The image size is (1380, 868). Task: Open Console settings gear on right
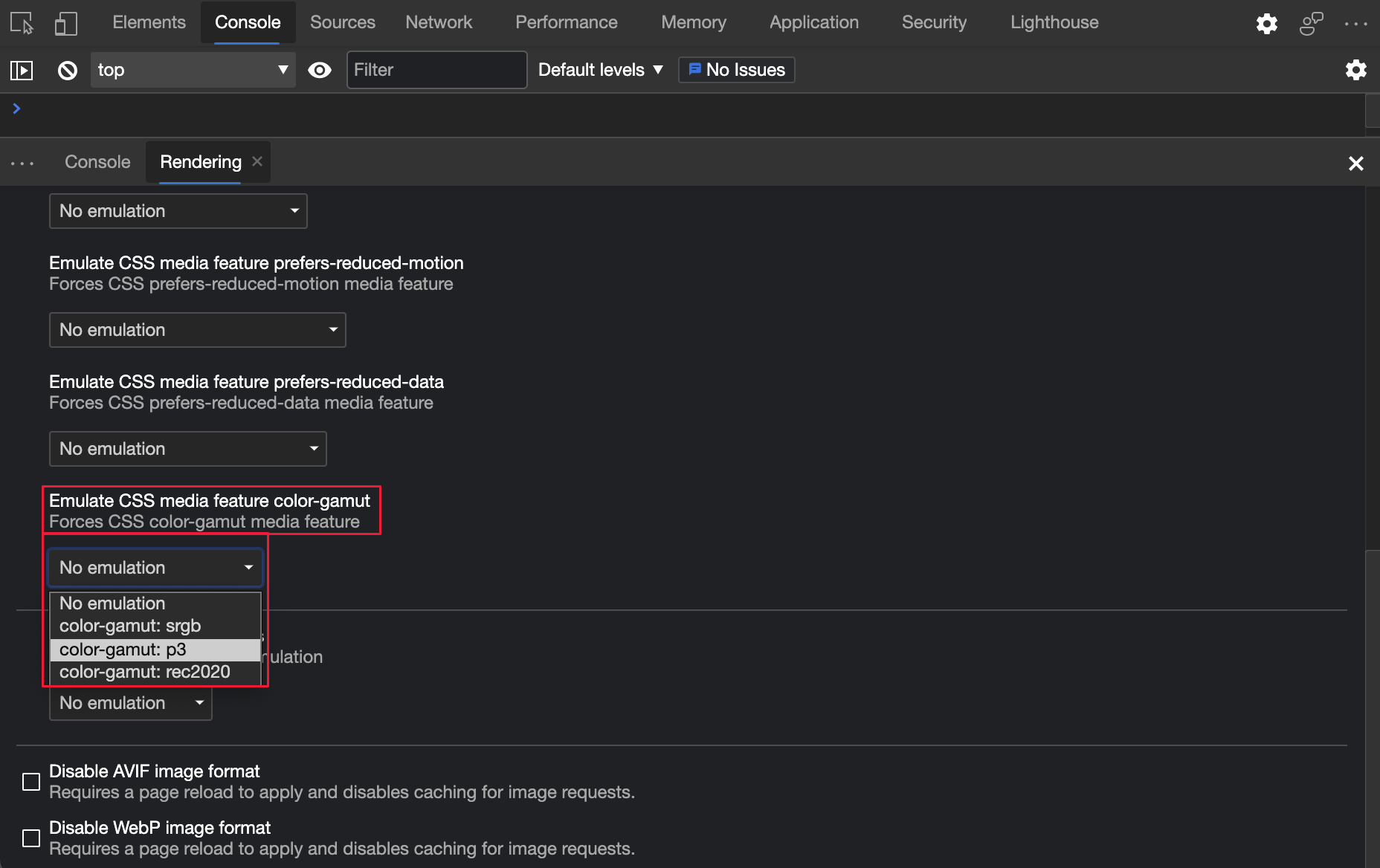pyautogui.click(x=1356, y=70)
